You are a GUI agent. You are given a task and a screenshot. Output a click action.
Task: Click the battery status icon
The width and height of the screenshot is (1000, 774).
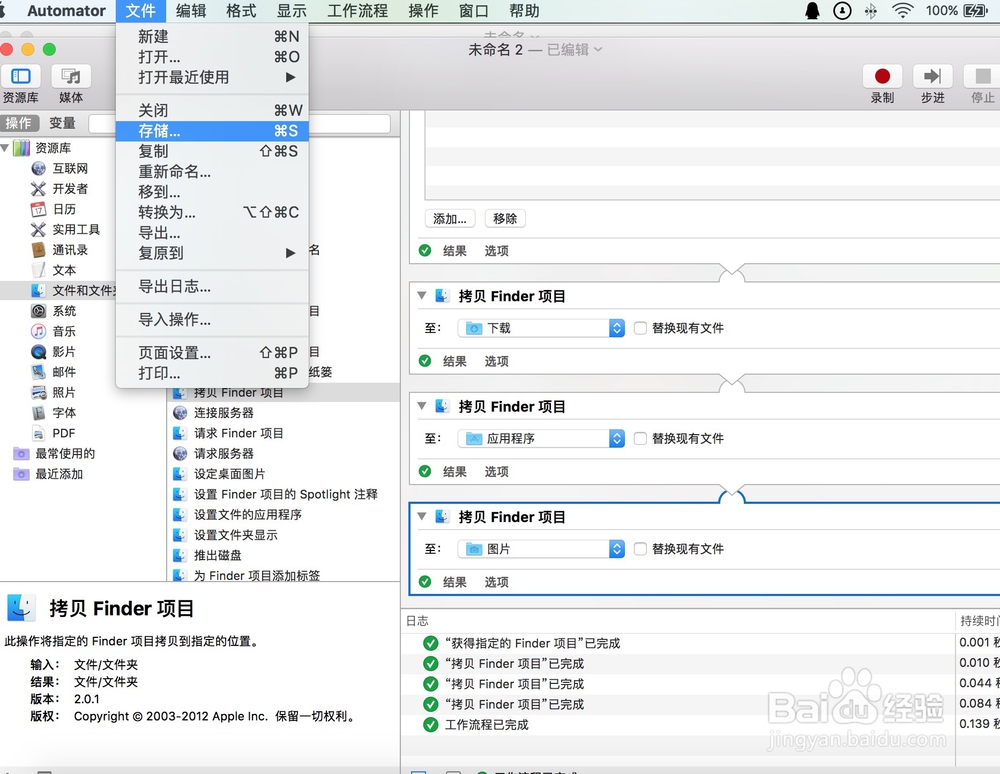(975, 10)
